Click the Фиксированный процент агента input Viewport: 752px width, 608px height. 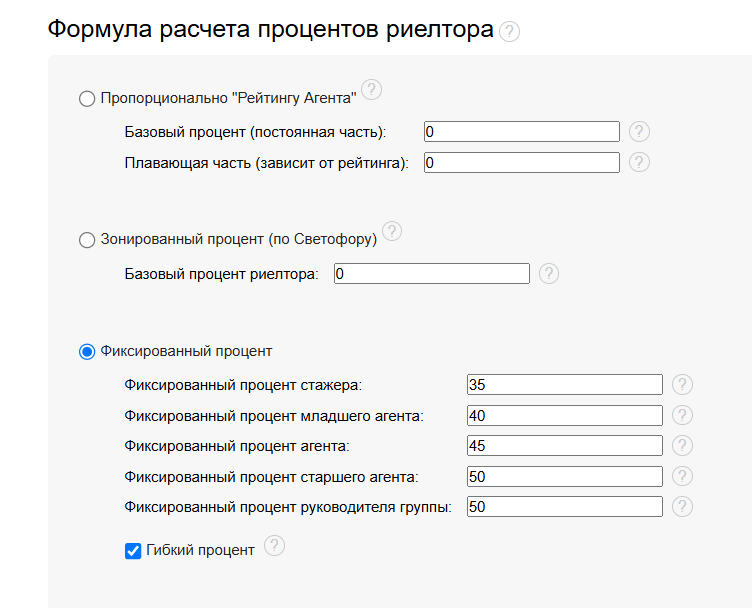pyautogui.click(x=564, y=446)
